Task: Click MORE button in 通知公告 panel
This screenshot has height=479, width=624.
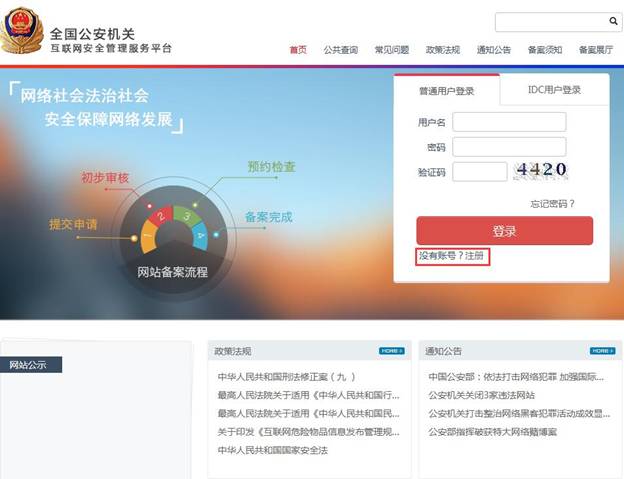Action: [x=601, y=351]
